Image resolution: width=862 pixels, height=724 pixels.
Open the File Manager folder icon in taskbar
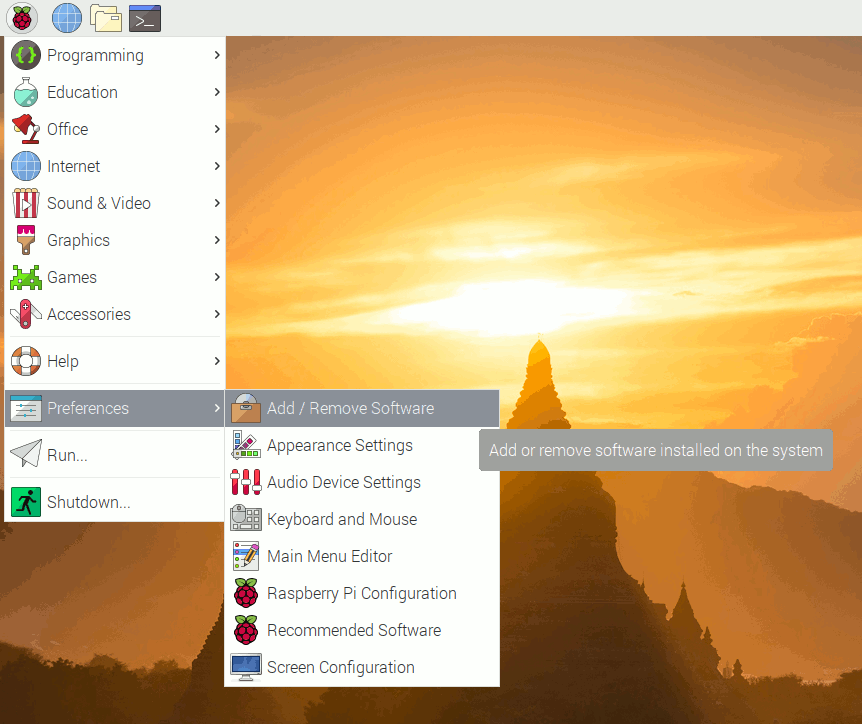tap(106, 18)
